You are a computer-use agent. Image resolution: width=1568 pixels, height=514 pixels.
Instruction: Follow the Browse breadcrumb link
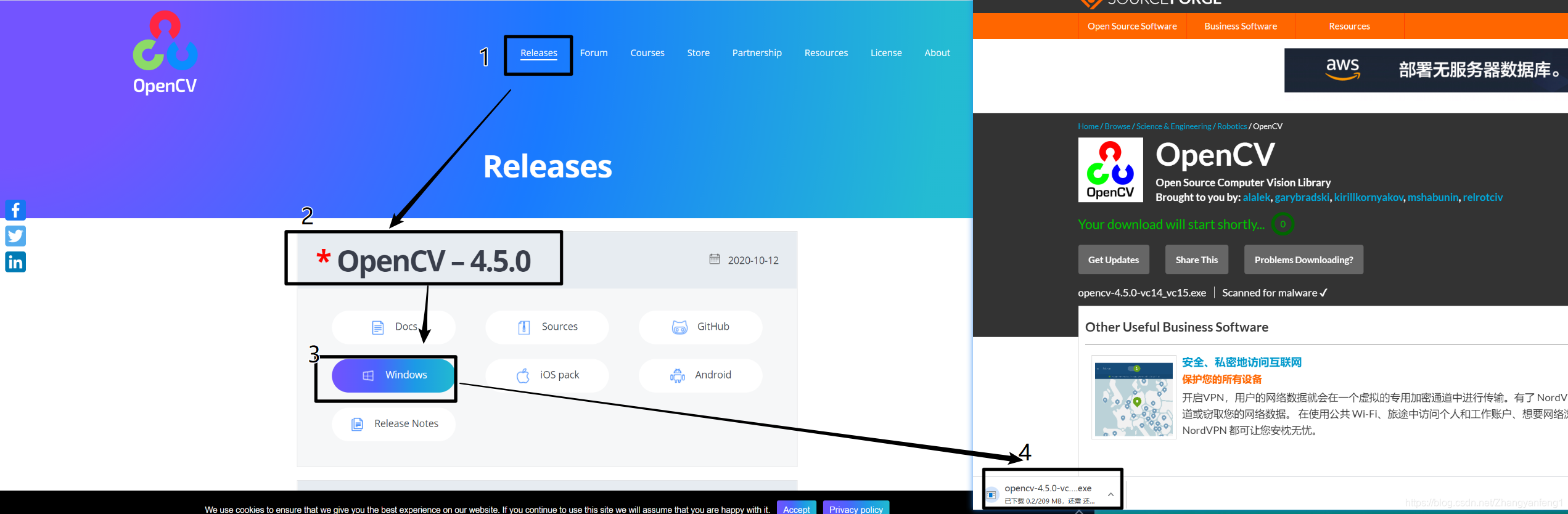(1117, 126)
